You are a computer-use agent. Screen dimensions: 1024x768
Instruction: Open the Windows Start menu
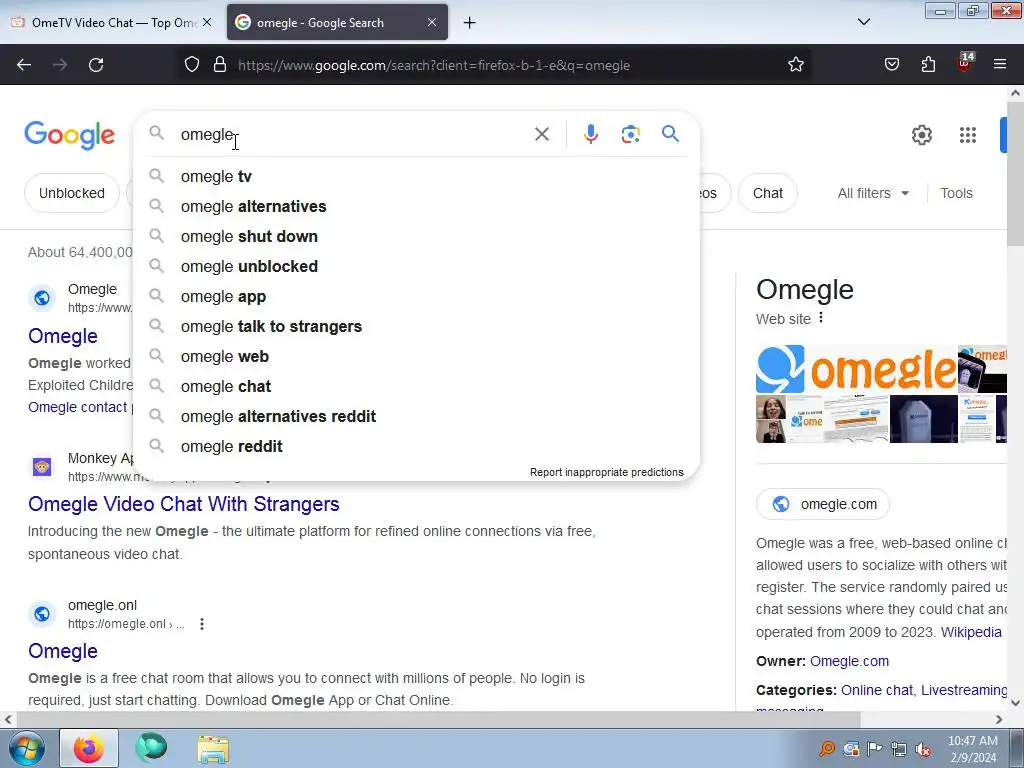point(27,748)
